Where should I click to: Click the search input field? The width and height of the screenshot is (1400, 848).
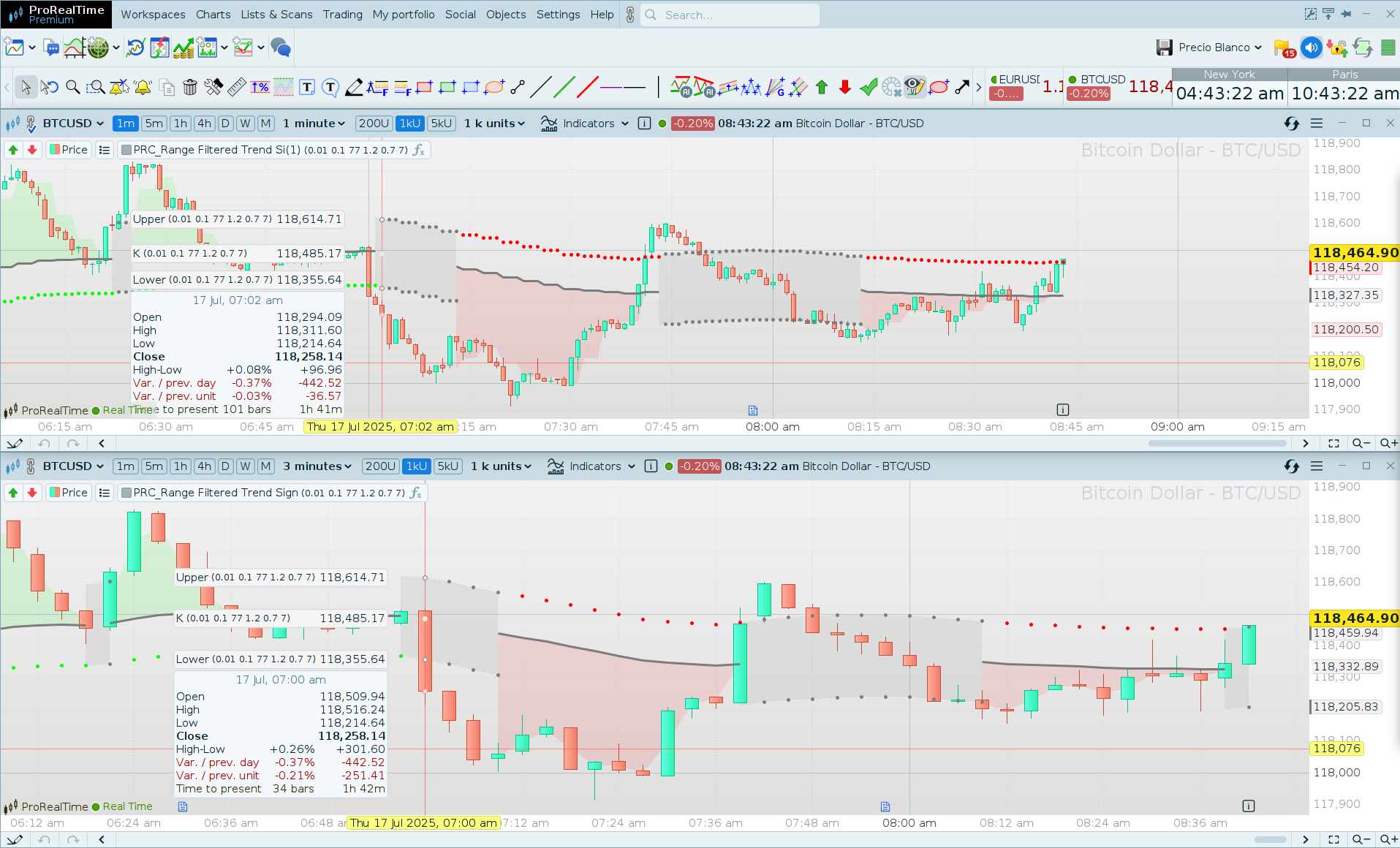pos(730,15)
